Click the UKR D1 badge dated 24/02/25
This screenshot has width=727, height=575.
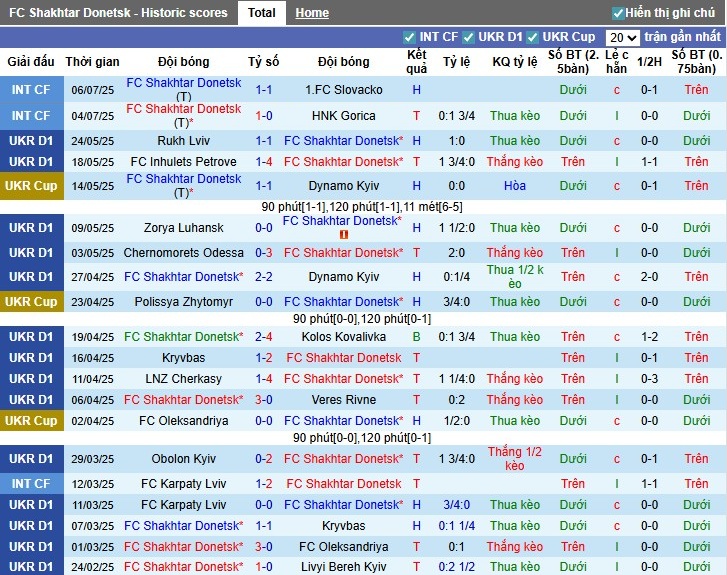(30, 567)
